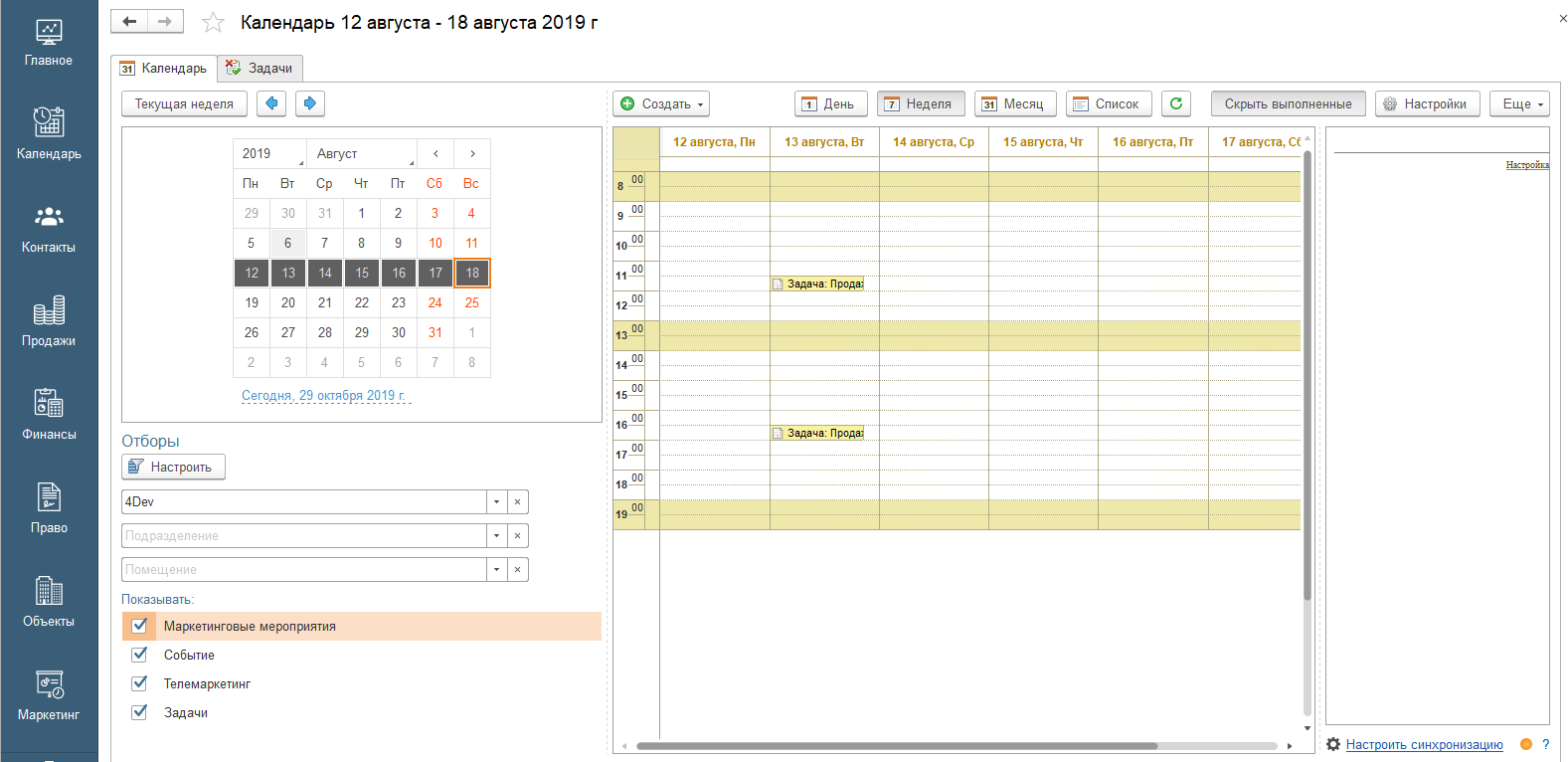Viewport: 1568px width, 762px height.
Task: Open the Финансы sidebar section
Action: pos(49,415)
